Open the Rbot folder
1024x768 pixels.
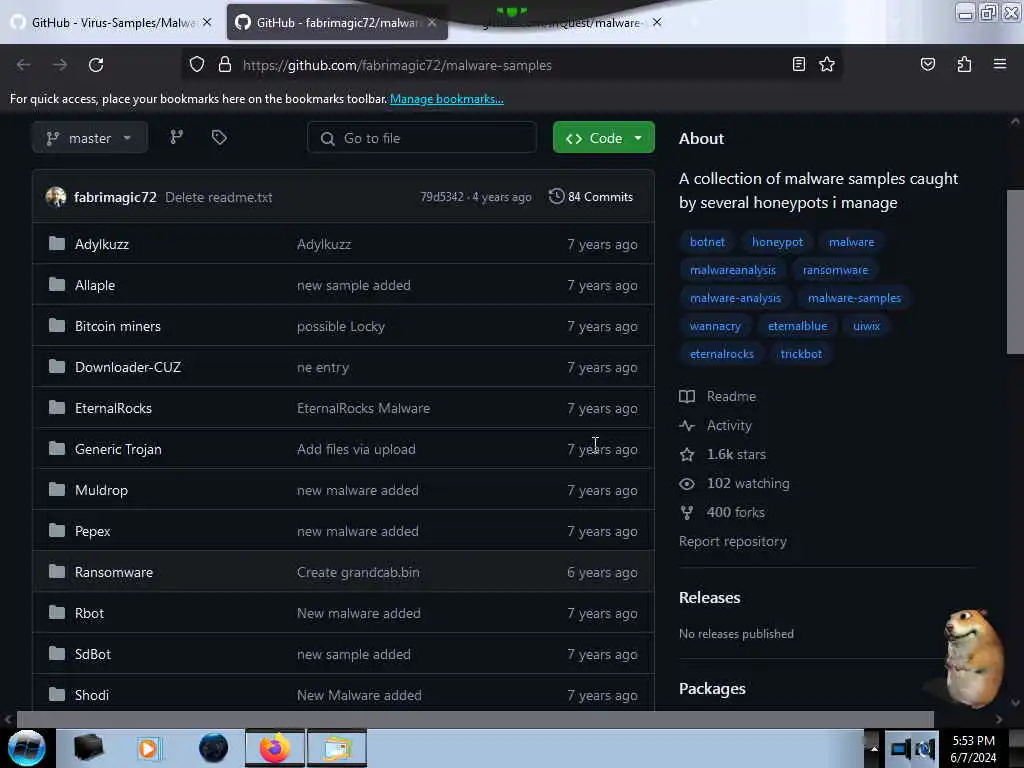[x=89, y=613]
